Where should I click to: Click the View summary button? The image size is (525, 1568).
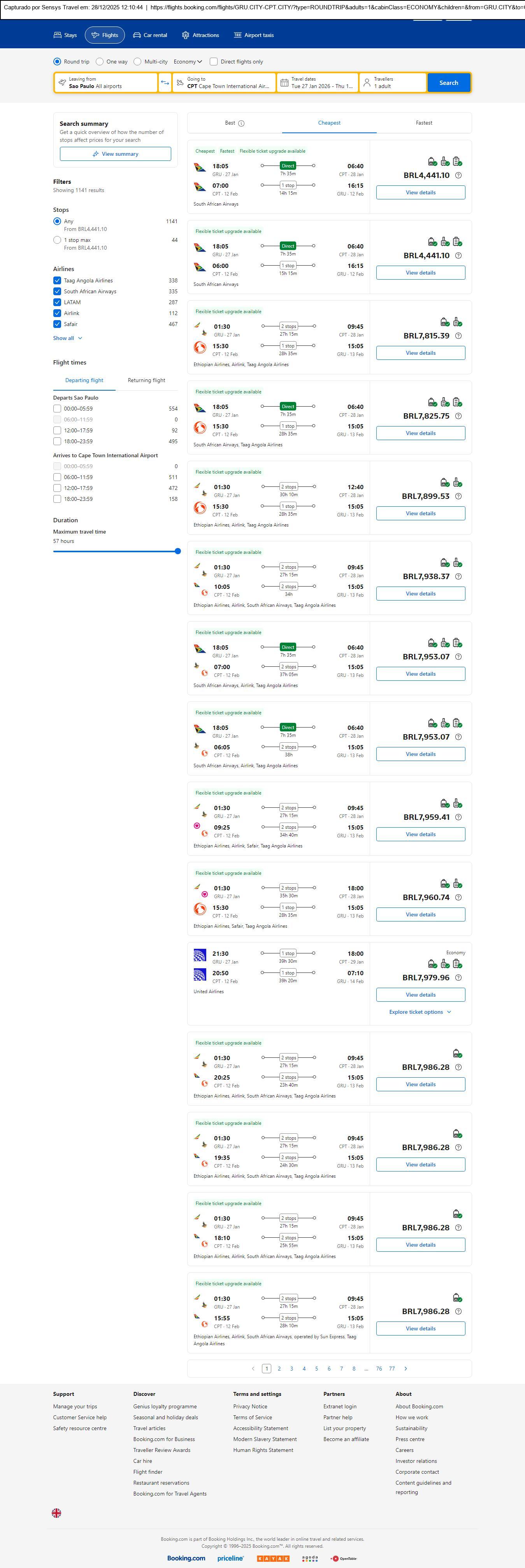tap(115, 154)
